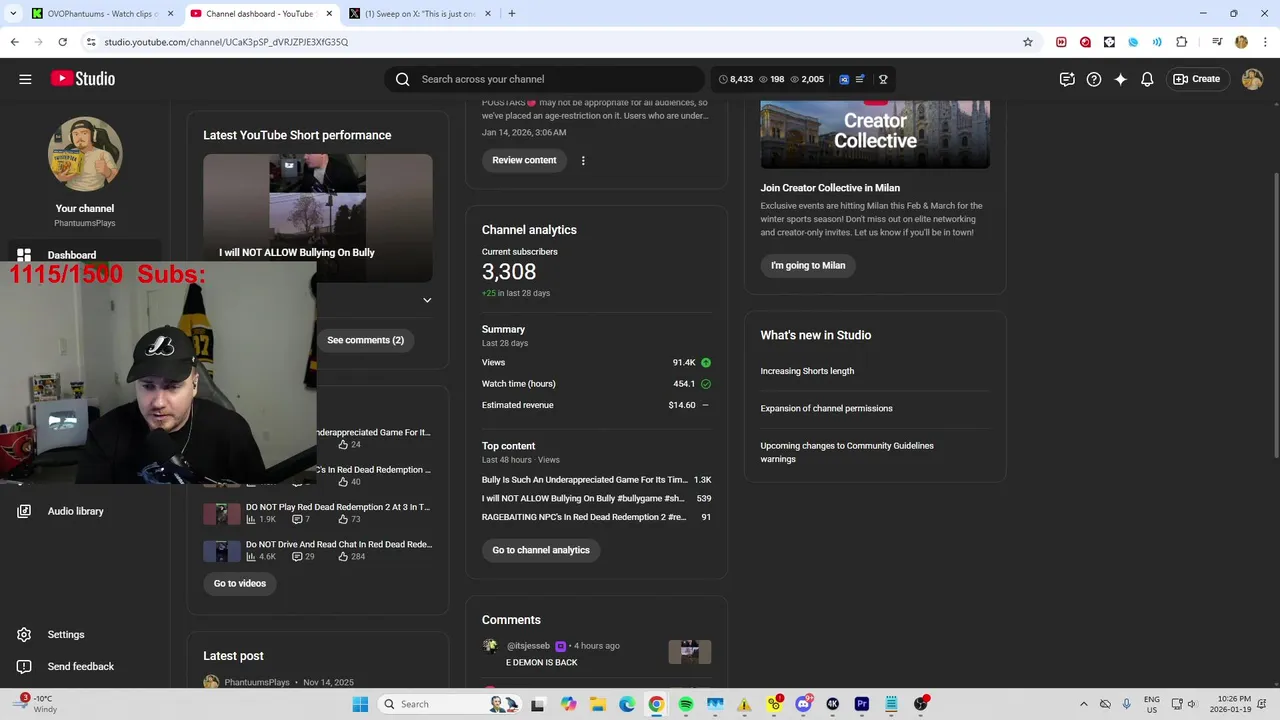Click the weather widget on taskbar
Screen dimensions: 1280x720
(x=38, y=704)
